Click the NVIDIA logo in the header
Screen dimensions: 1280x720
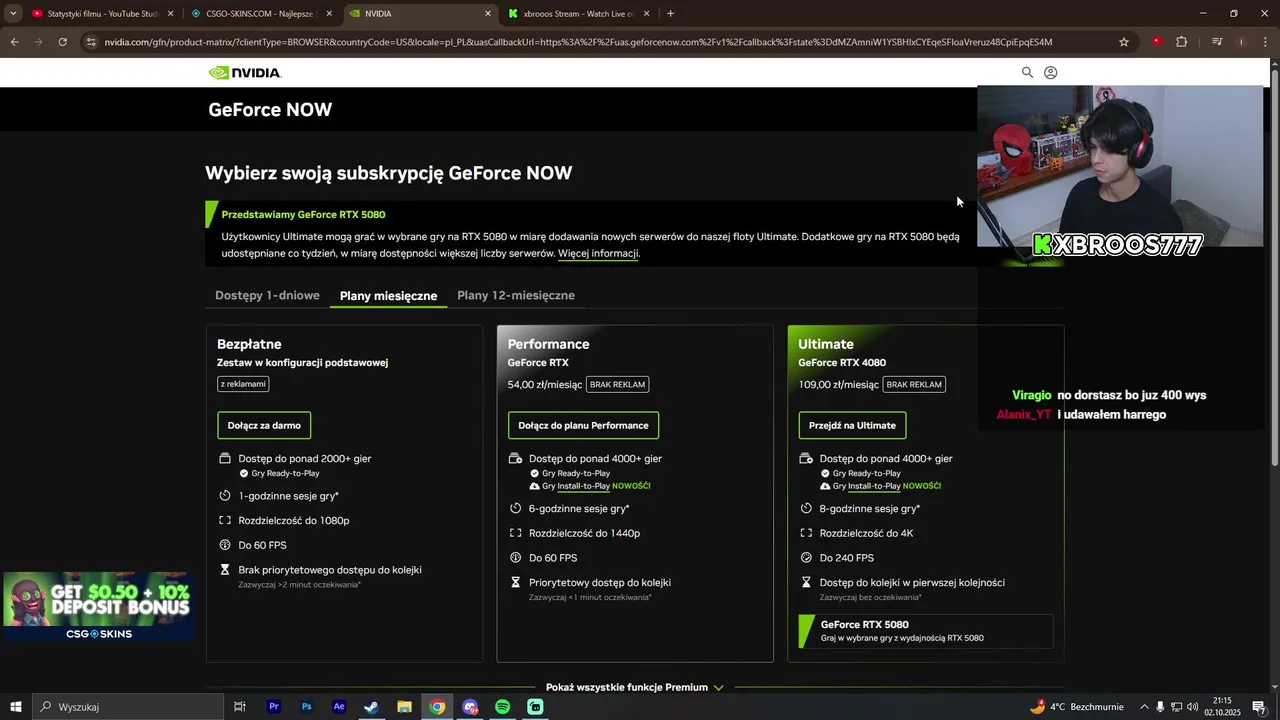pos(245,73)
